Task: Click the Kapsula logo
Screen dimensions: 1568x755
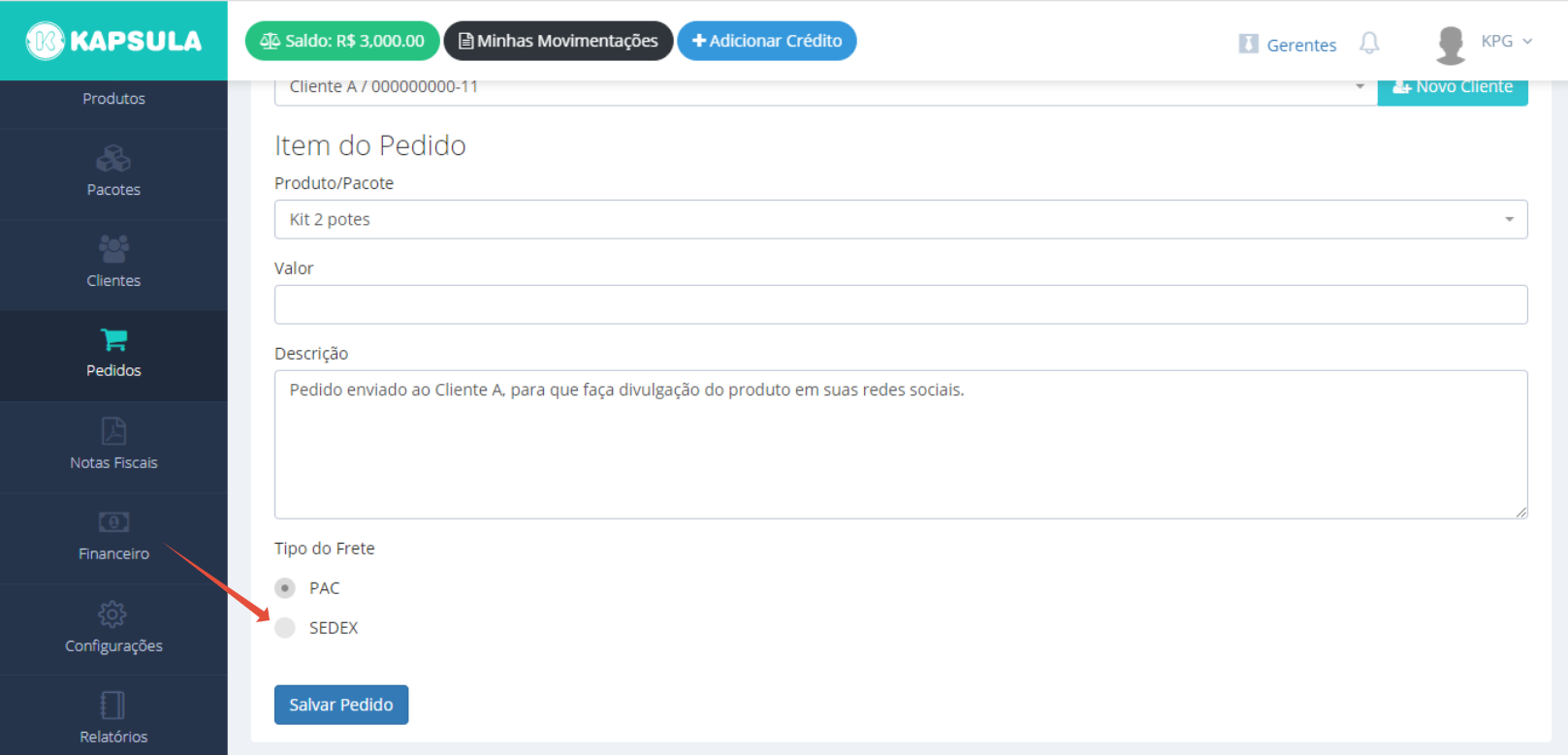Action: (113, 41)
